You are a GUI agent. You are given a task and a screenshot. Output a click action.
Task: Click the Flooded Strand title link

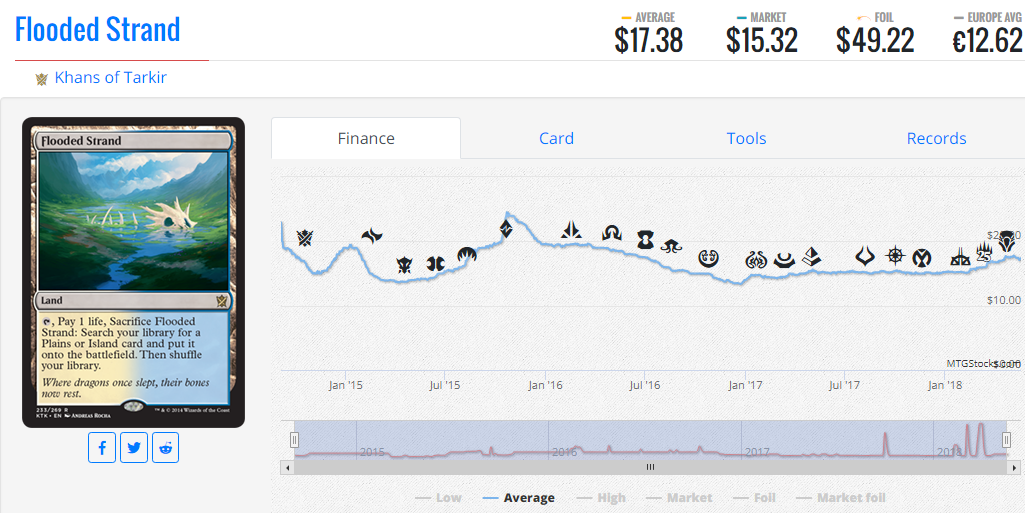98,30
